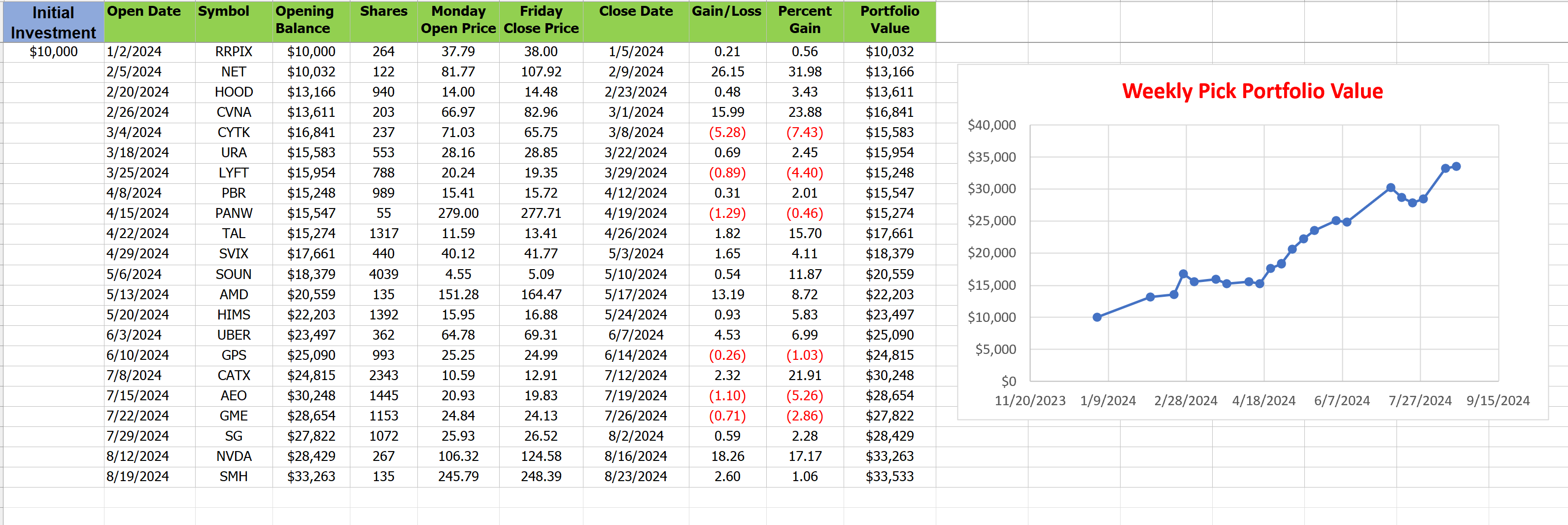Click the Percent Gain header cell
The height and width of the screenshot is (525, 1568).
804,20
